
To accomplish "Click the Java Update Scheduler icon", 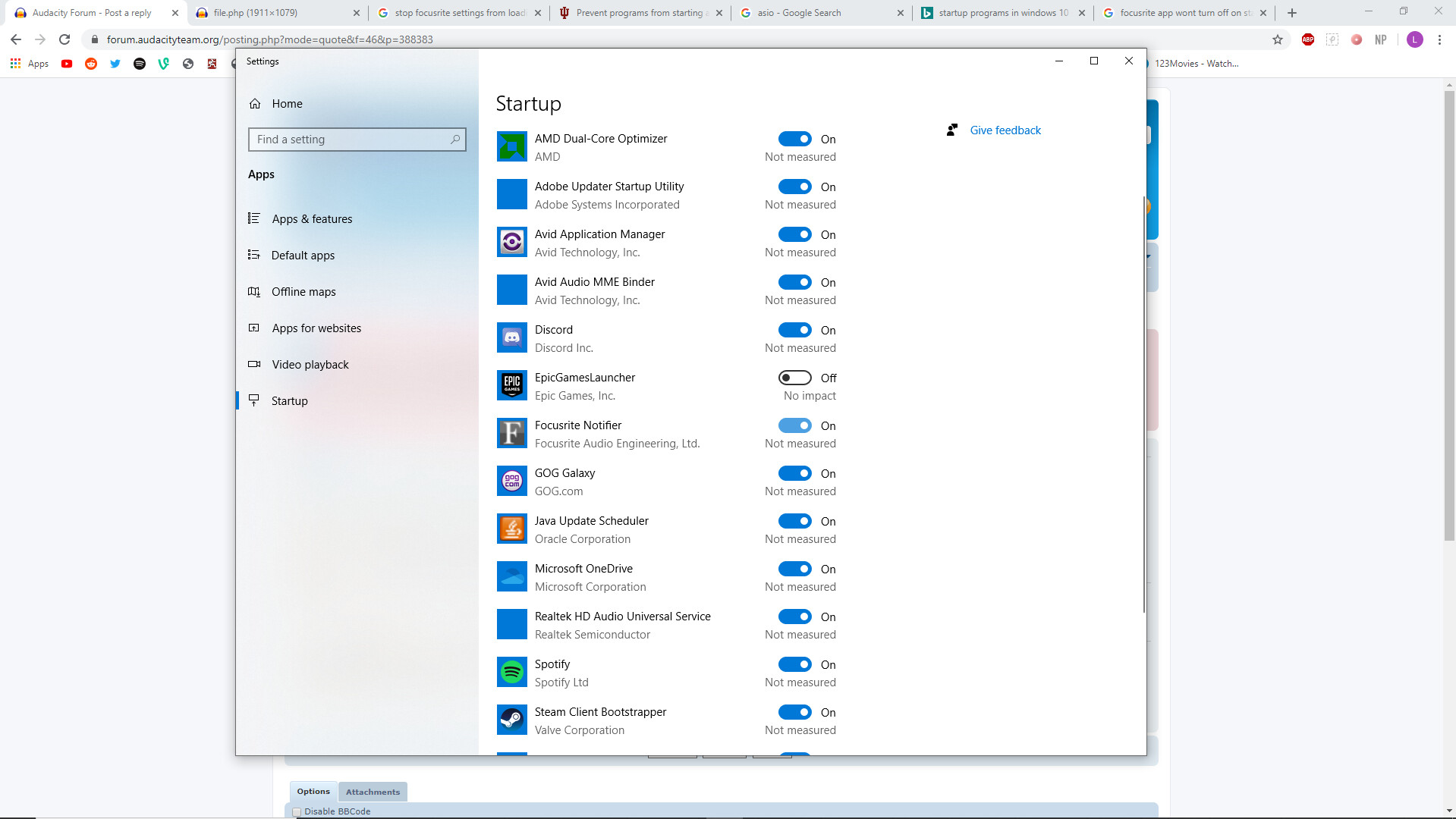I will pyautogui.click(x=511, y=529).
